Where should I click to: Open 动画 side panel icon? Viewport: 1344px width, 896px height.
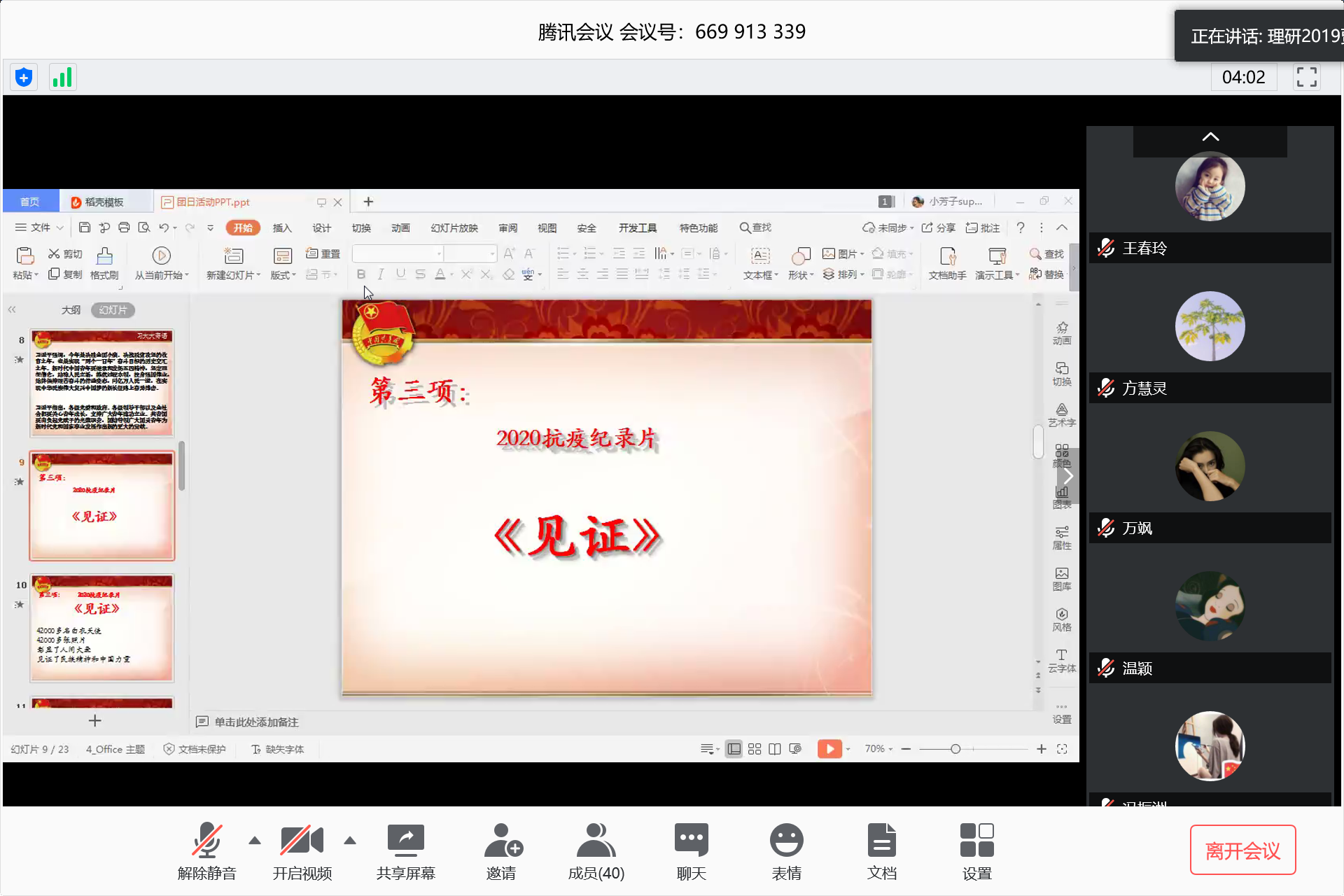1062,332
